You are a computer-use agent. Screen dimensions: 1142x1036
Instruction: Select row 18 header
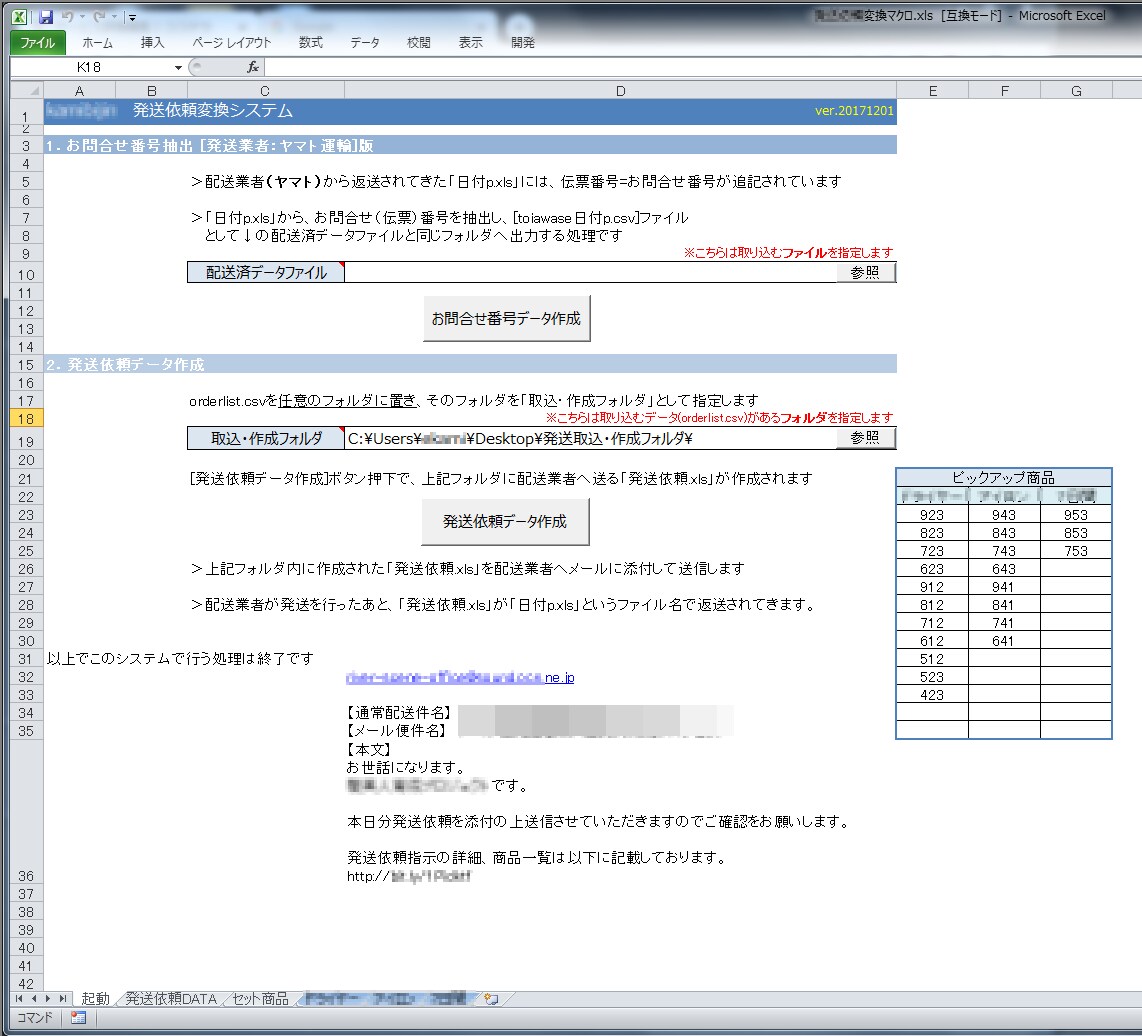[27, 419]
